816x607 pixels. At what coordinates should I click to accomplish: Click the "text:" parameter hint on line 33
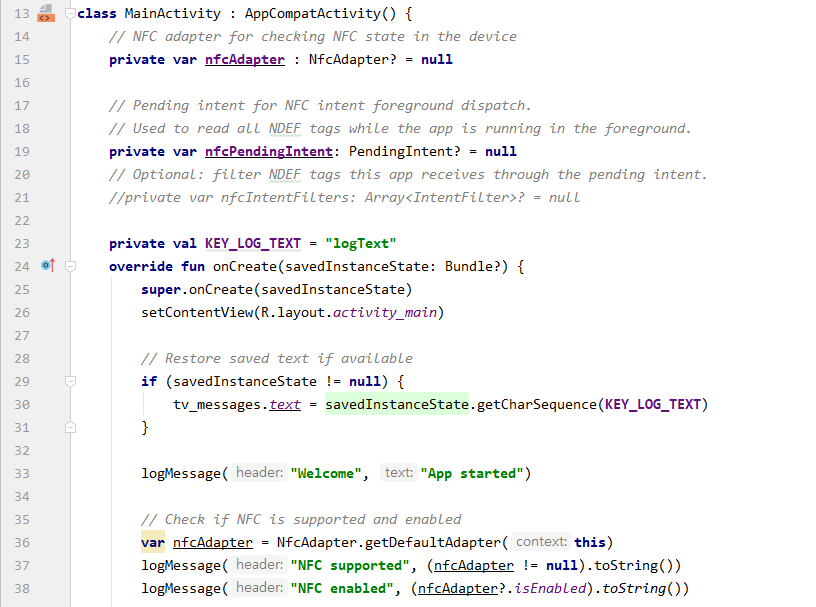coord(398,473)
